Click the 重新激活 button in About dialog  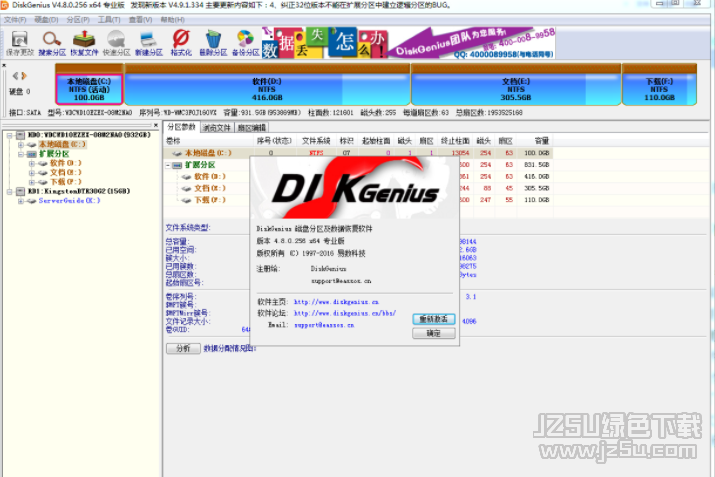(434, 319)
